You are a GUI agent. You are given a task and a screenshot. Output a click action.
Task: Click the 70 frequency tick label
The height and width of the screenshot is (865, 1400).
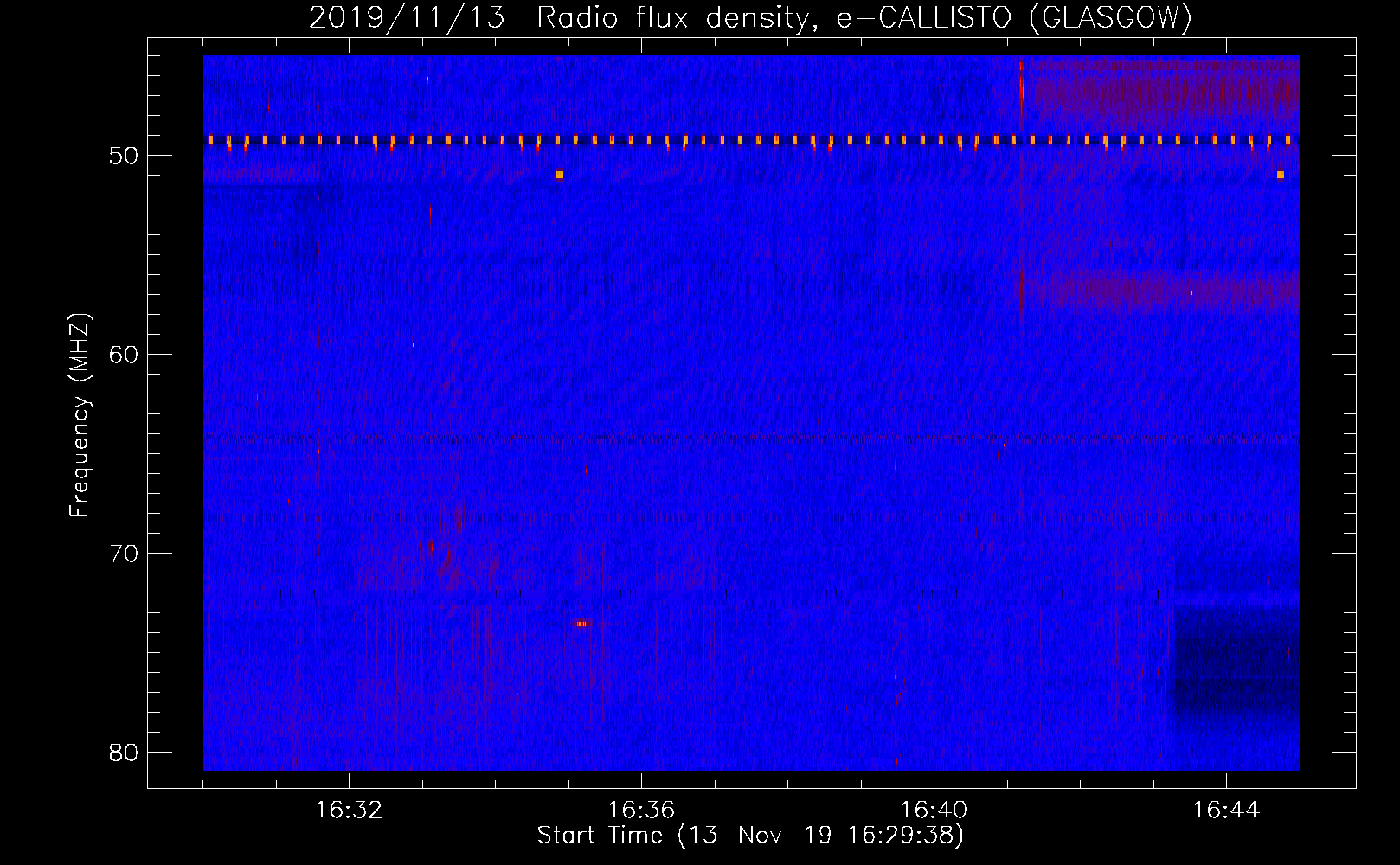tap(124, 554)
